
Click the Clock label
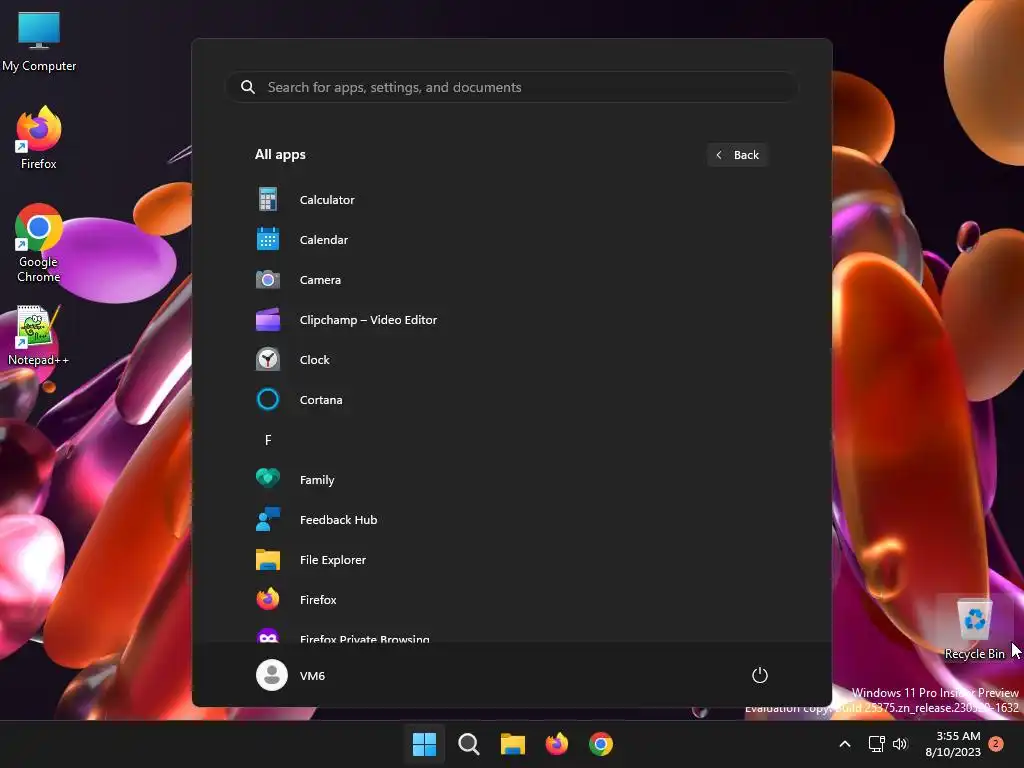[x=314, y=360]
